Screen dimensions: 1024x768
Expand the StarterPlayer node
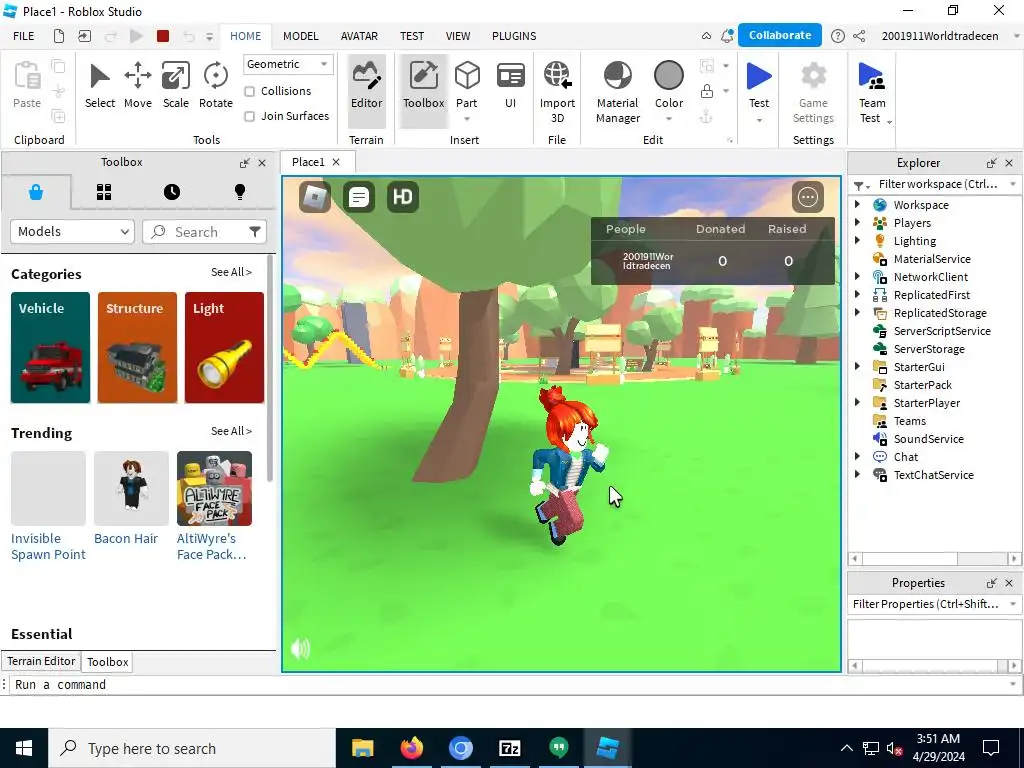click(x=857, y=402)
